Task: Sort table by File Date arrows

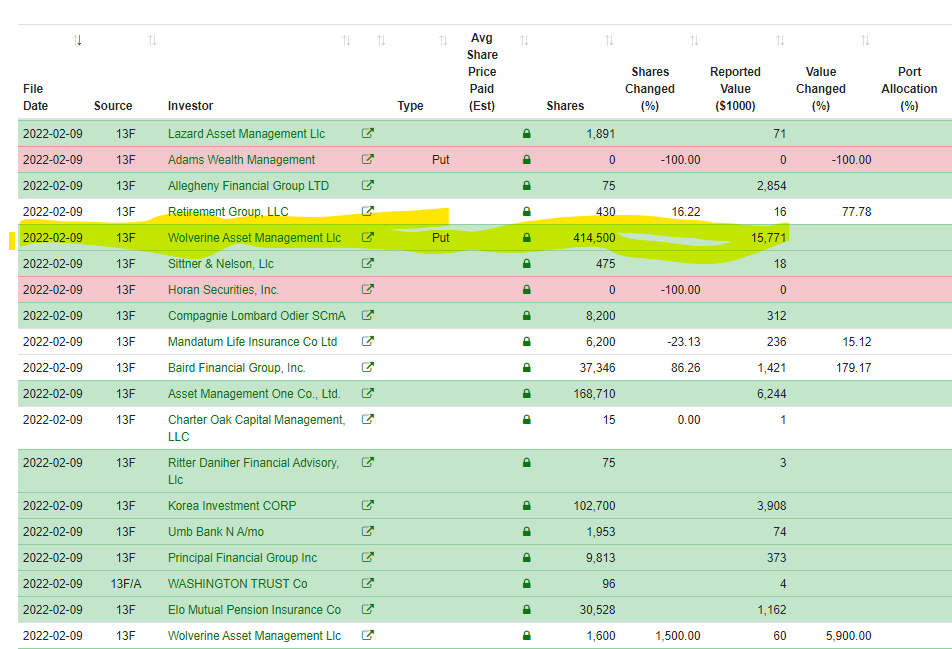Action: click(x=78, y=40)
